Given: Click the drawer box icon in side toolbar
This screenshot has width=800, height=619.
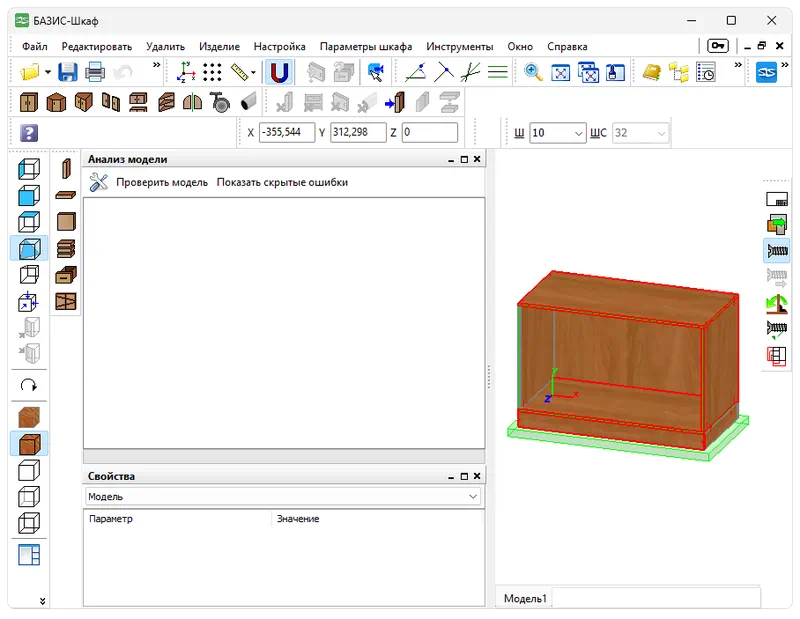Looking at the screenshot, I should click(66, 275).
